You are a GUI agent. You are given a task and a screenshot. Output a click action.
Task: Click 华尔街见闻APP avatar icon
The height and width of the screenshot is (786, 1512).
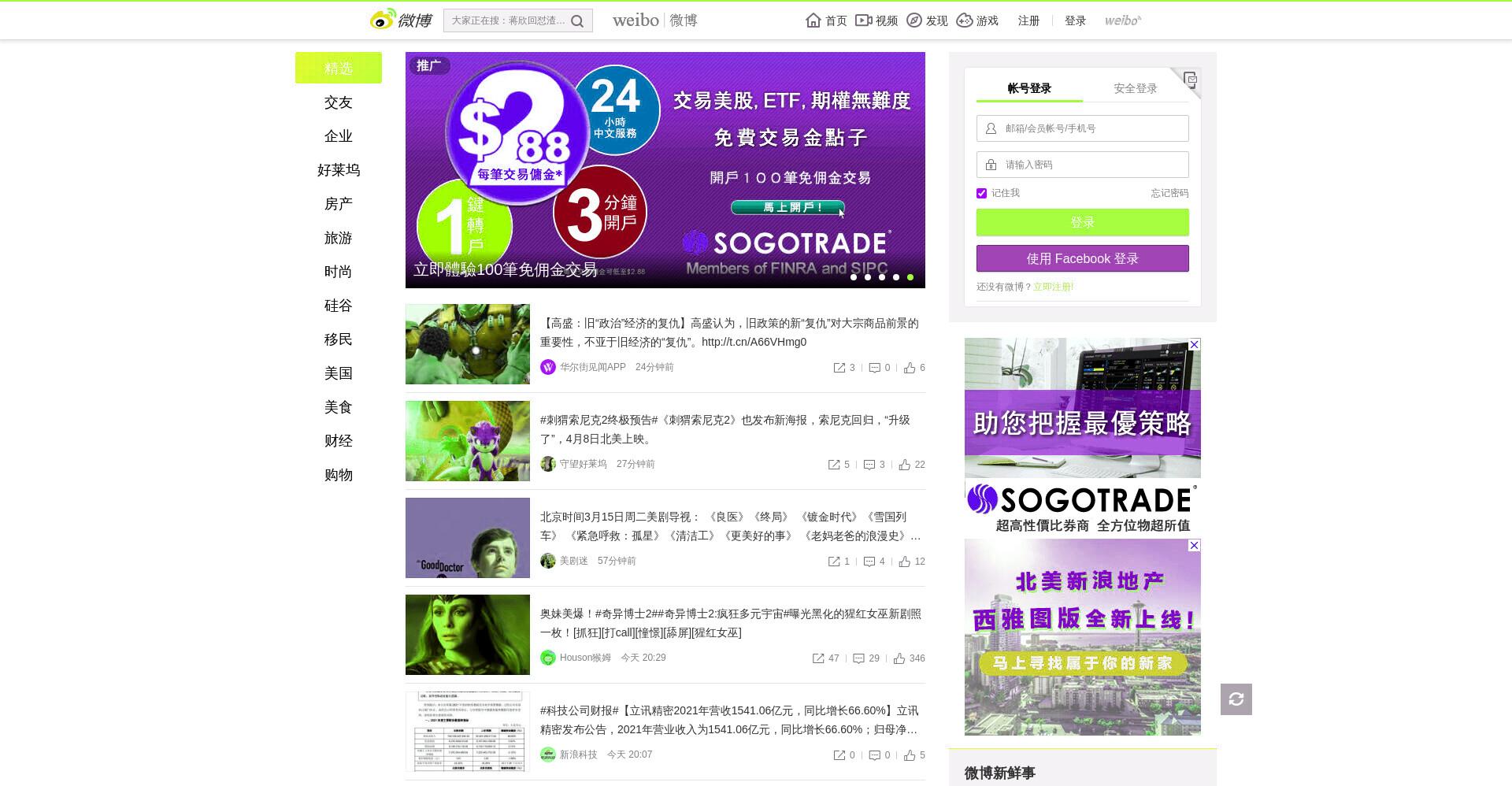(548, 367)
